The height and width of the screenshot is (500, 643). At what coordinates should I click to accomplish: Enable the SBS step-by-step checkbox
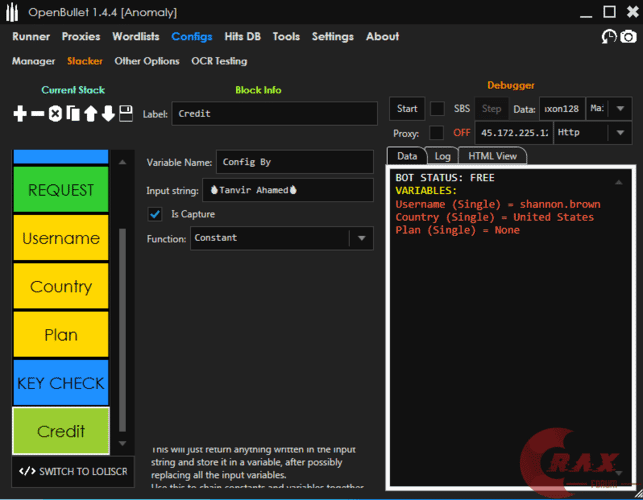tap(437, 108)
